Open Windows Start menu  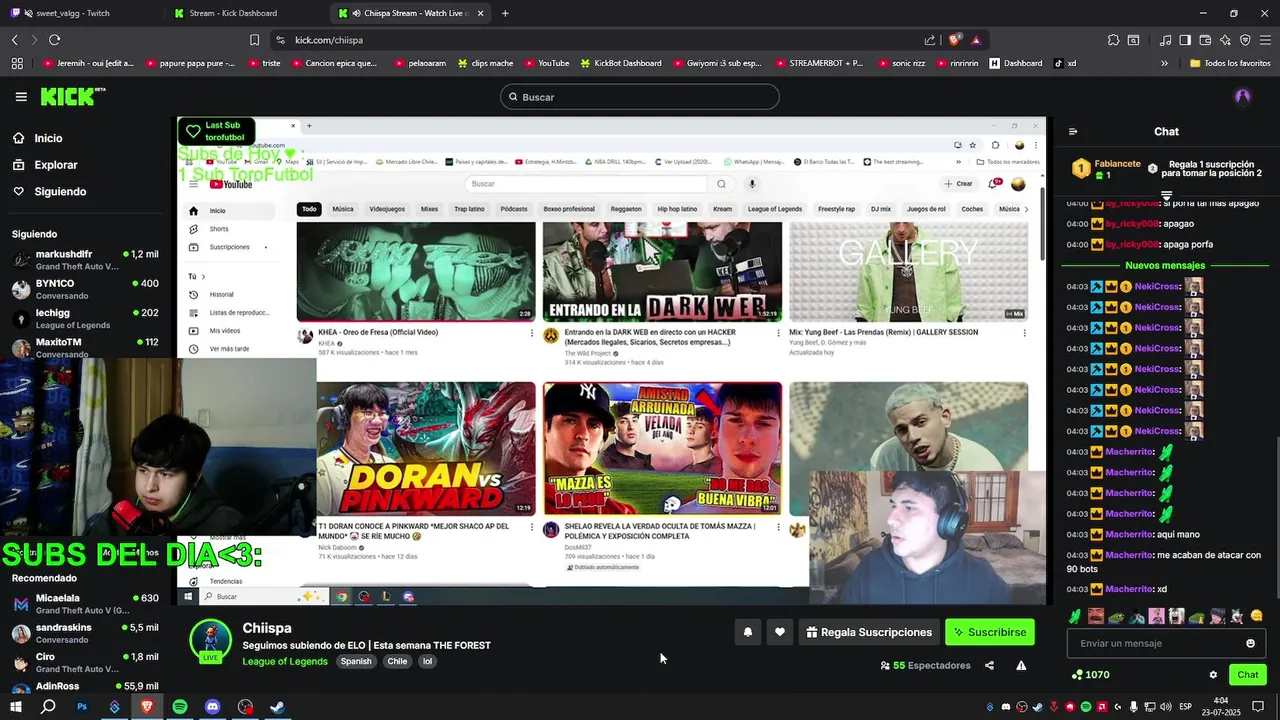(15, 707)
